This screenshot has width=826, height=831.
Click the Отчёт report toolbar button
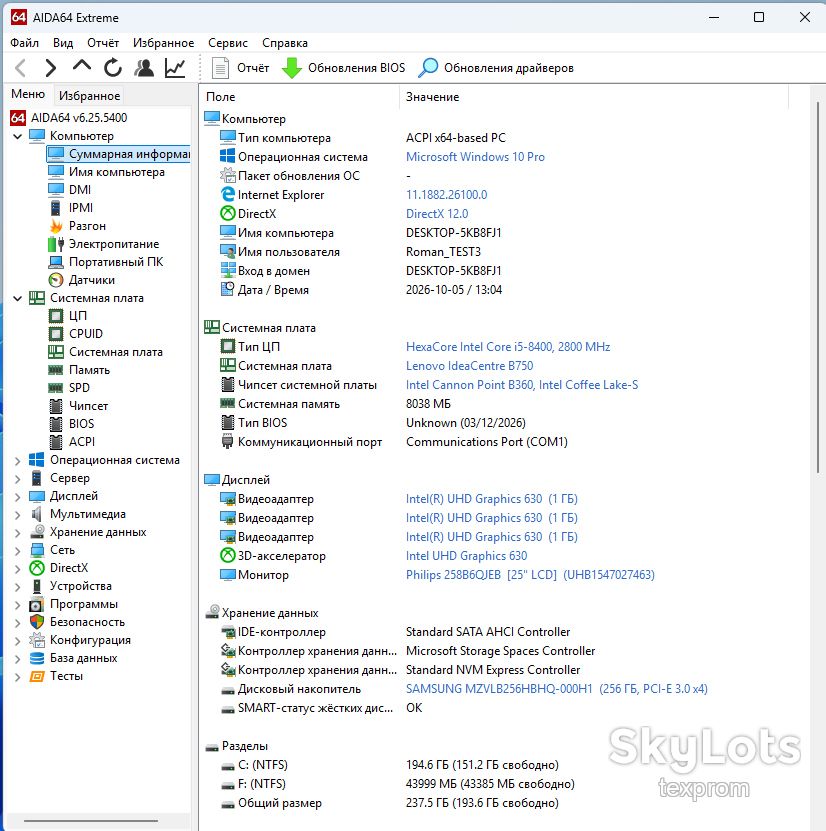[x=241, y=68]
